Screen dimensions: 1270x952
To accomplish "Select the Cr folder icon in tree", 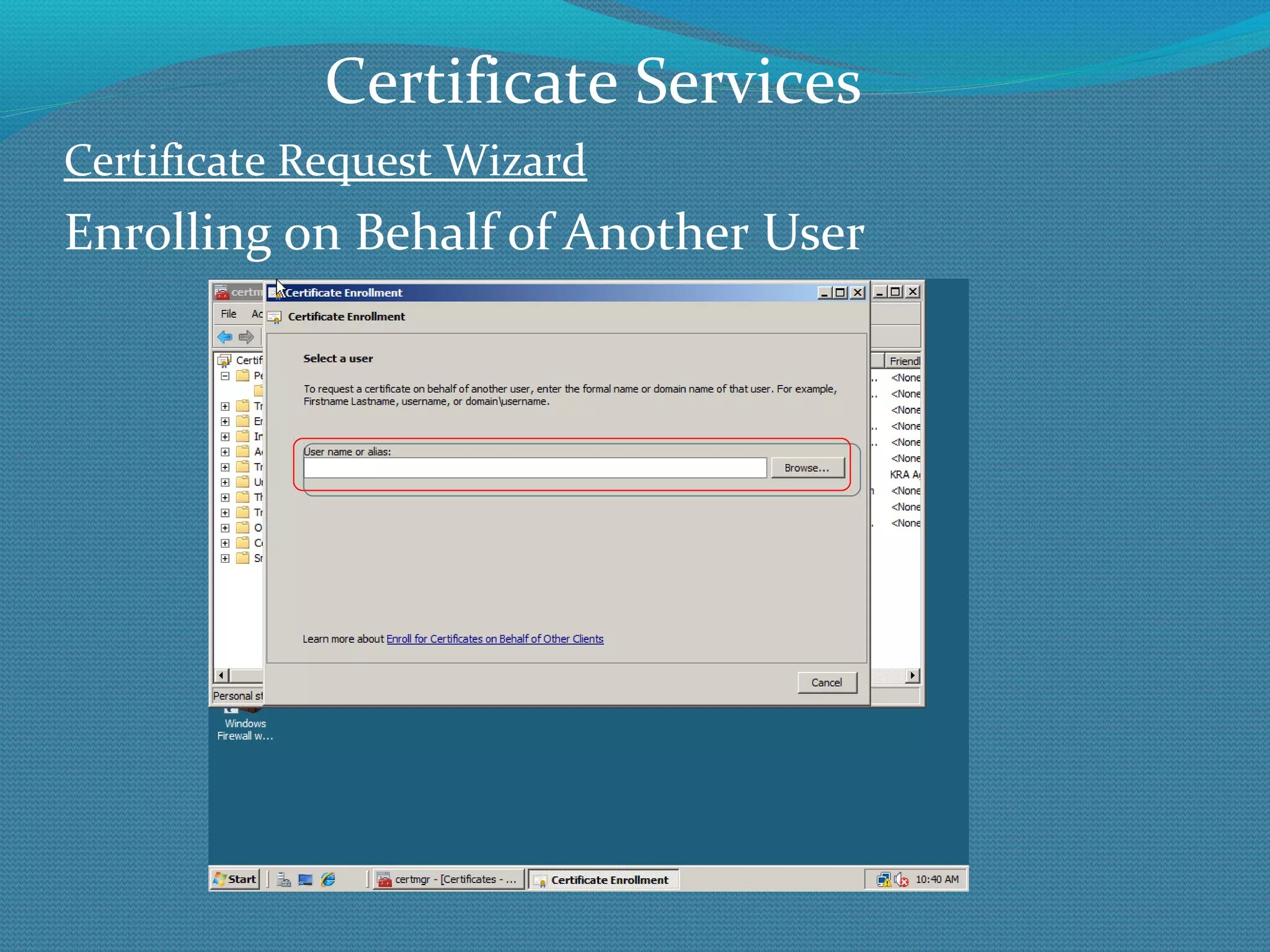I will pyautogui.click(x=243, y=543).
